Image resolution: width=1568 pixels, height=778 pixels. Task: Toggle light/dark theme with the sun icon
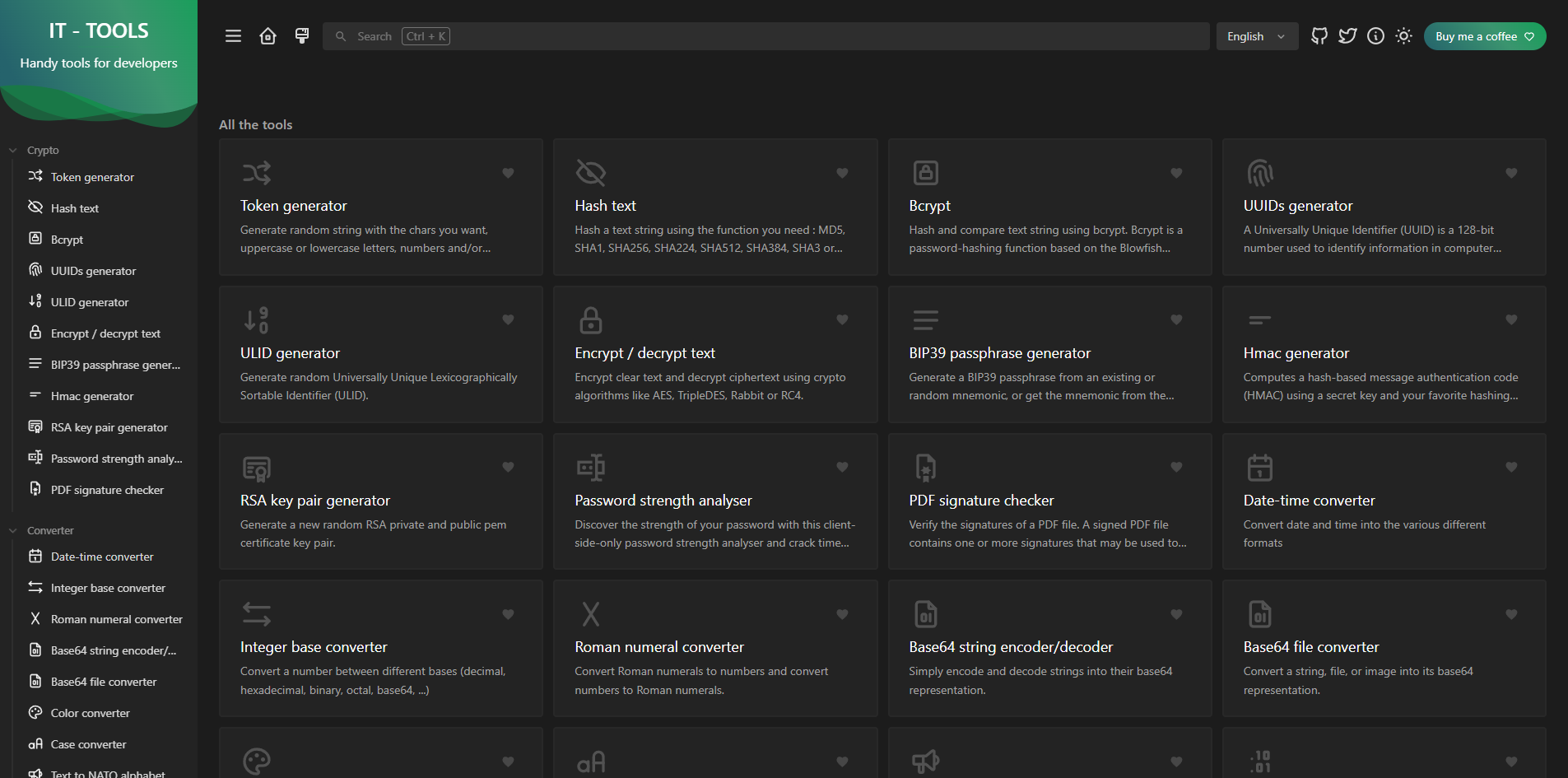1403,35
